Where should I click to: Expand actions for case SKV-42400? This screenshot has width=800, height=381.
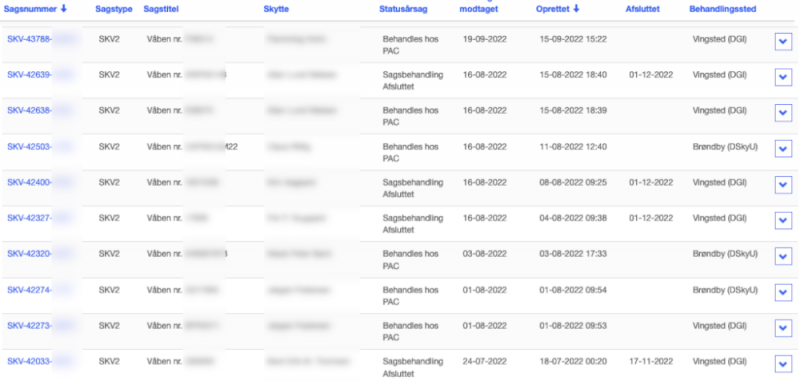pos(783,185)
